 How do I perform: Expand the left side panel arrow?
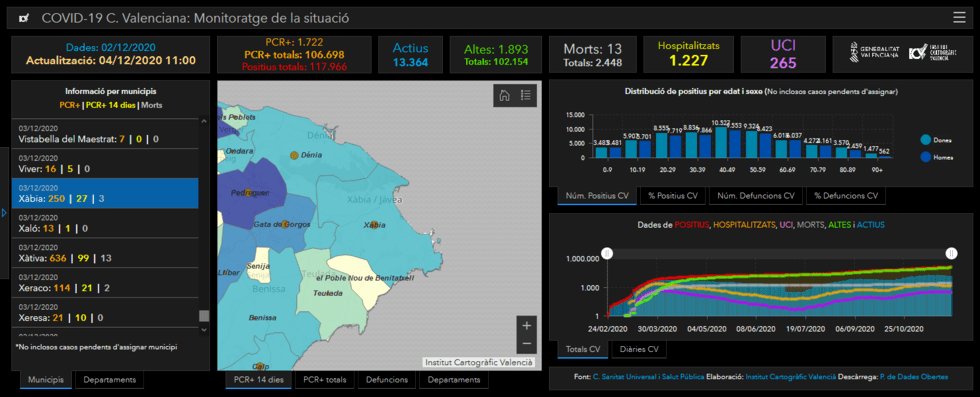tap(4, 213)
